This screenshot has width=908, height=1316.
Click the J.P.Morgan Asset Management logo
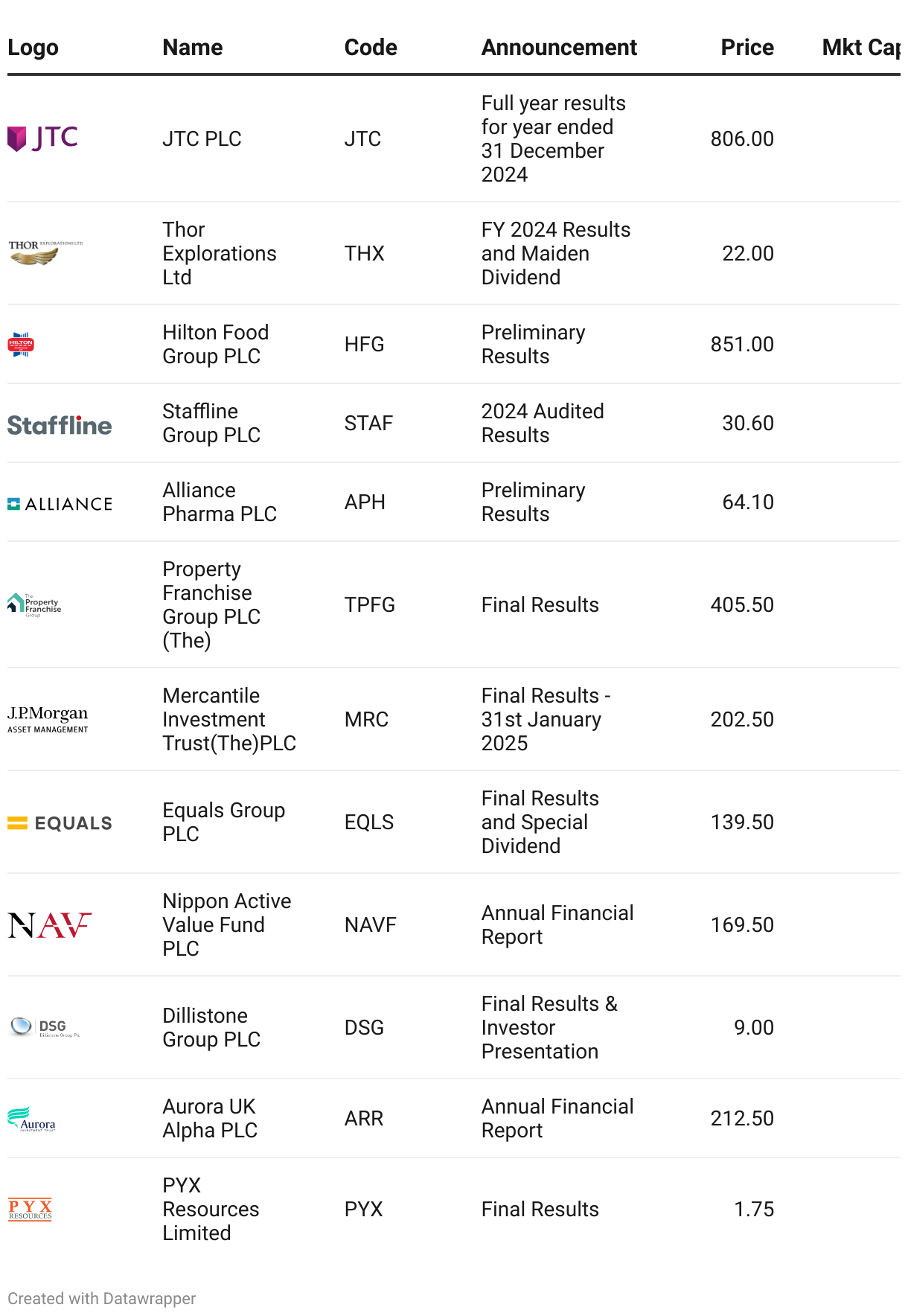point(48,719)
